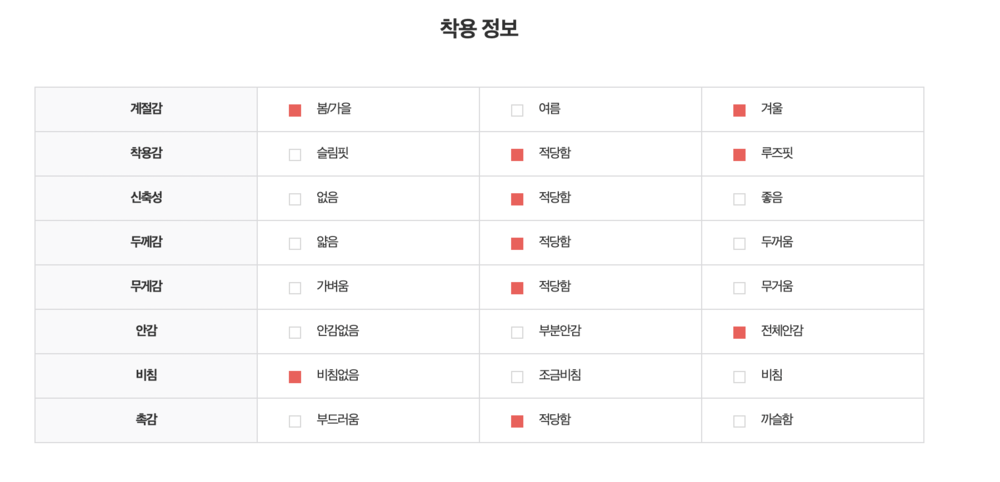1000x482 pixels.
Task: Tick the 부분안감 checkbox
Action: coord(517,332)
